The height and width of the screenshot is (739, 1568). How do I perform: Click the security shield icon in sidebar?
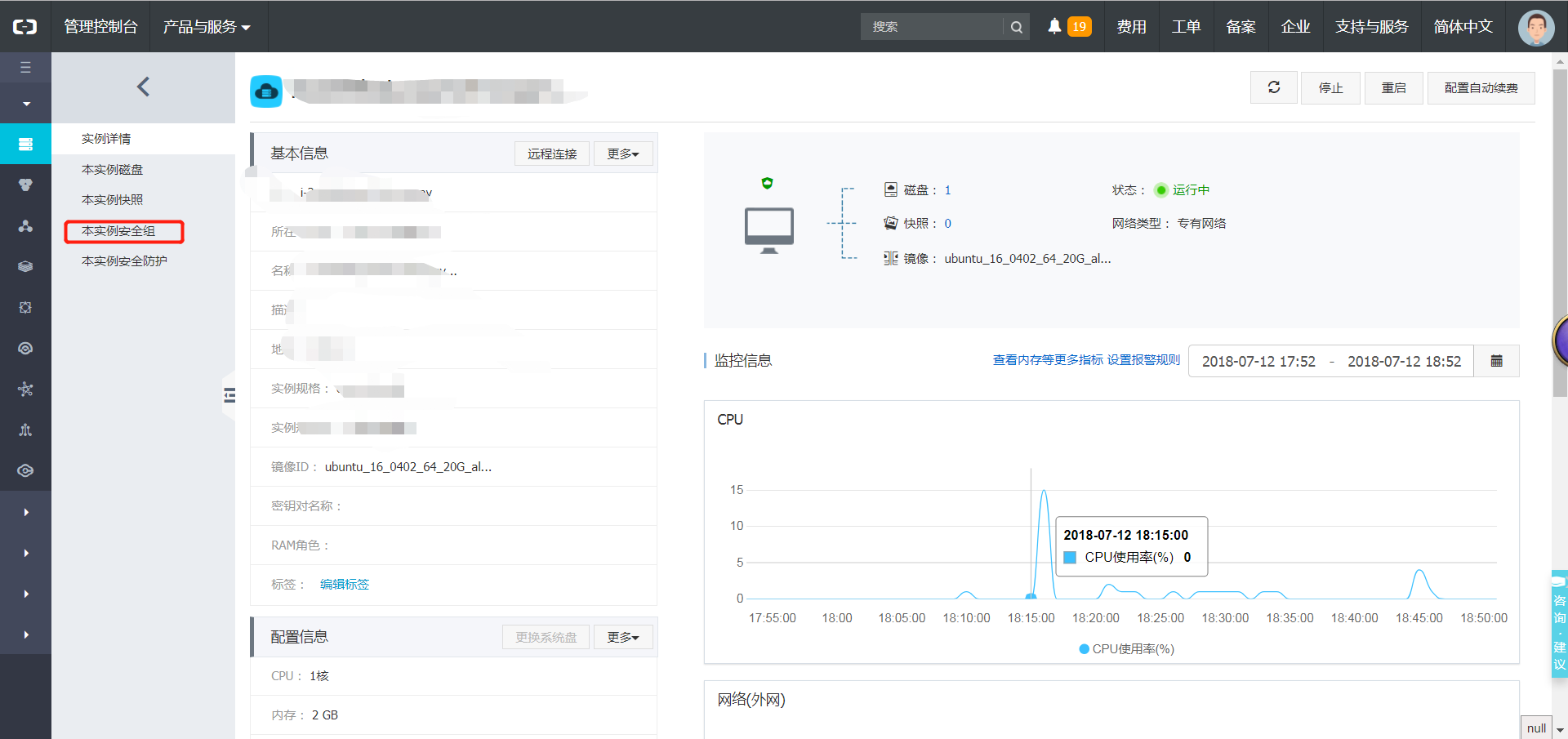[25, 185]
